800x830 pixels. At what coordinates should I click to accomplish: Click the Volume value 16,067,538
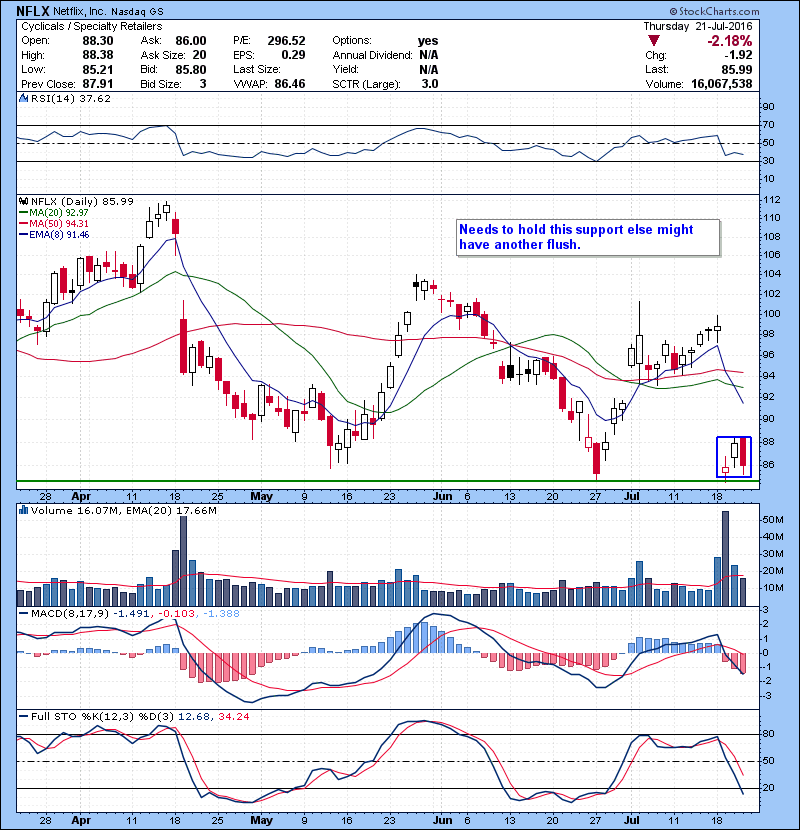(x=722, y=84)
